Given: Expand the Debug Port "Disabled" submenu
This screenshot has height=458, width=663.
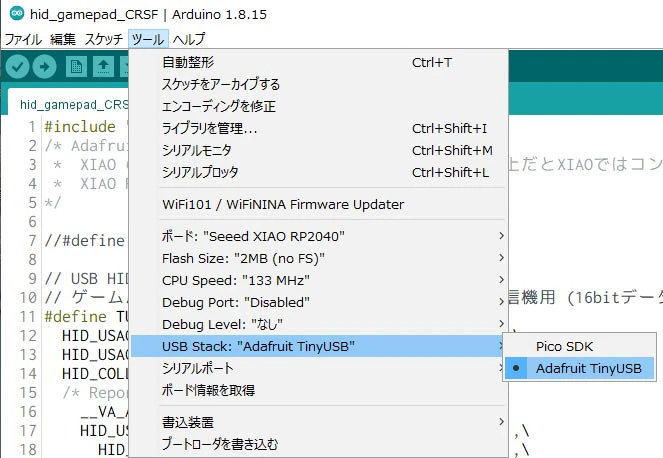Looking at the screenshot, I should (318, 302).
